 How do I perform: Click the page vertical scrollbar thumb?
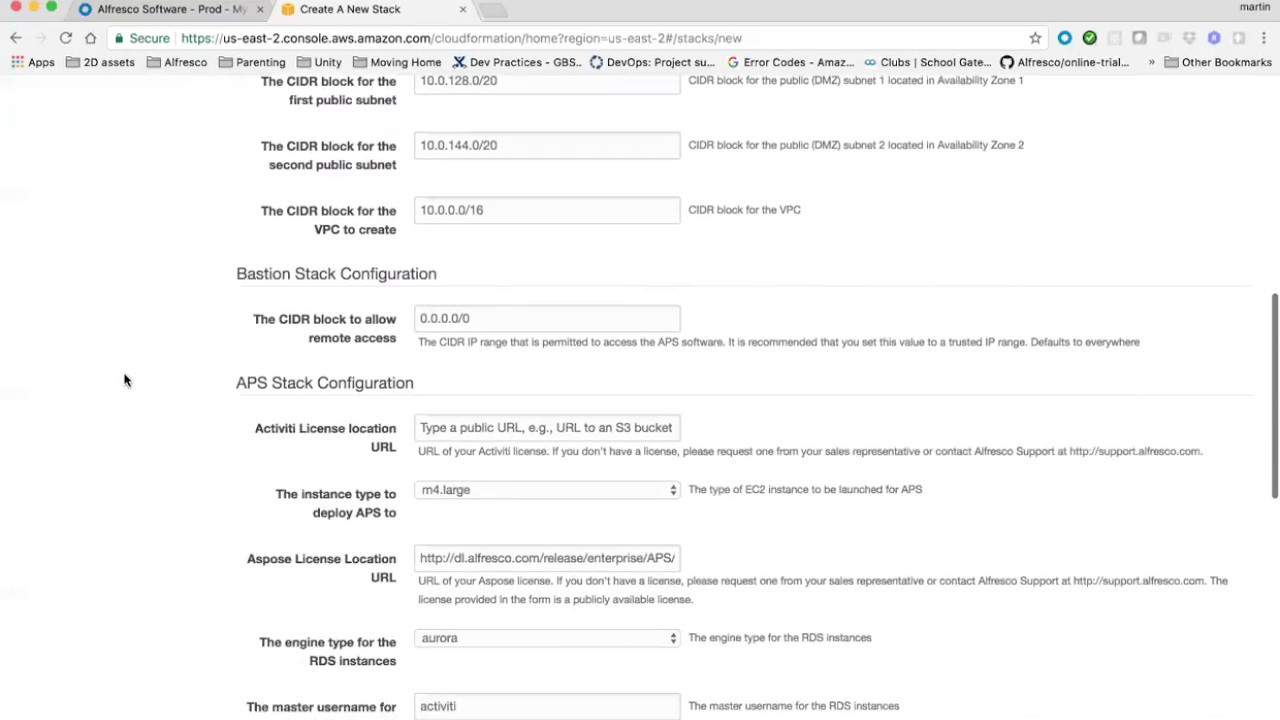pos(1274,395)
